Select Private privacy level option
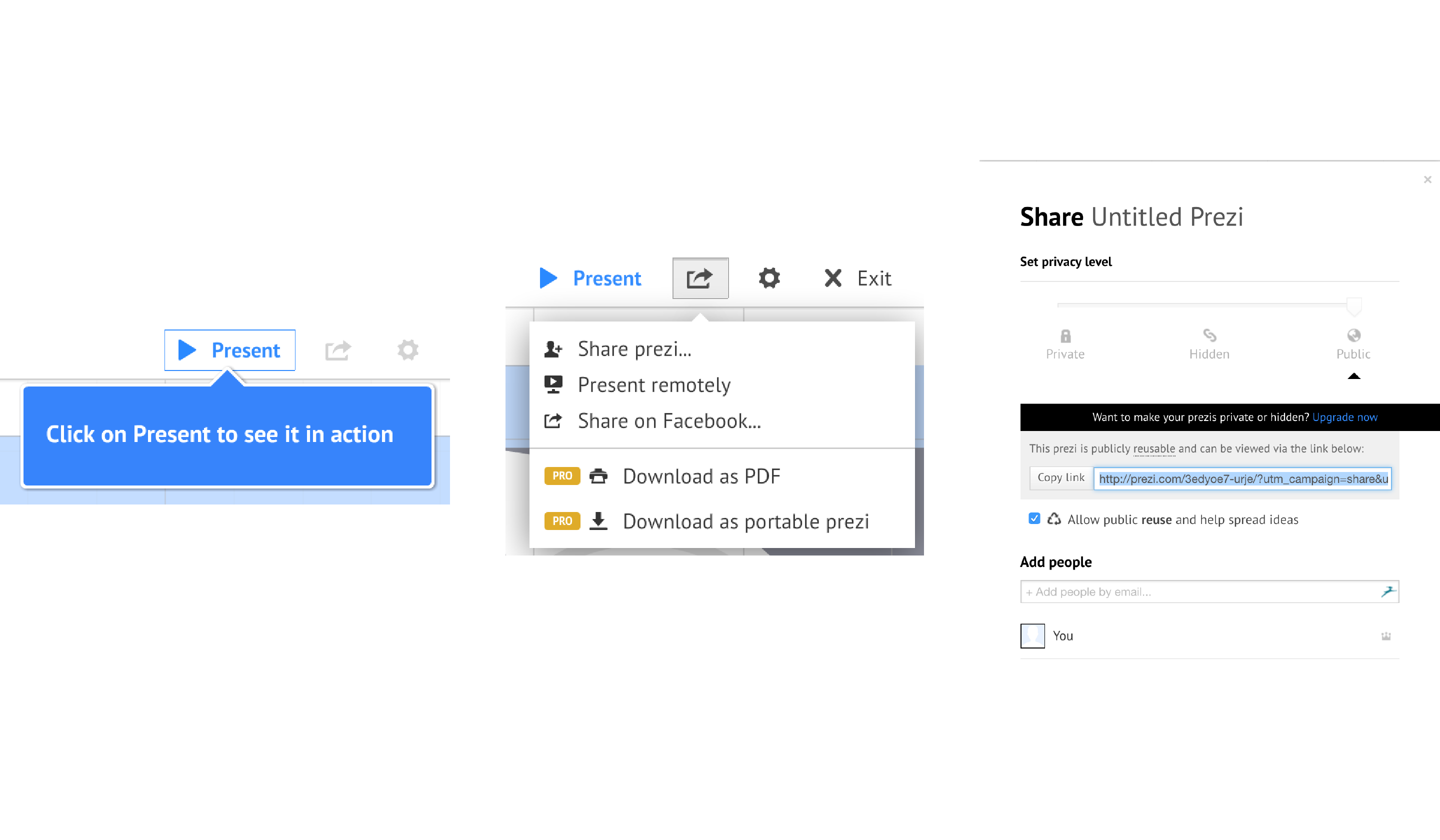The width and height of the screenshot is (1440, 840). (x=1064, y=343)
